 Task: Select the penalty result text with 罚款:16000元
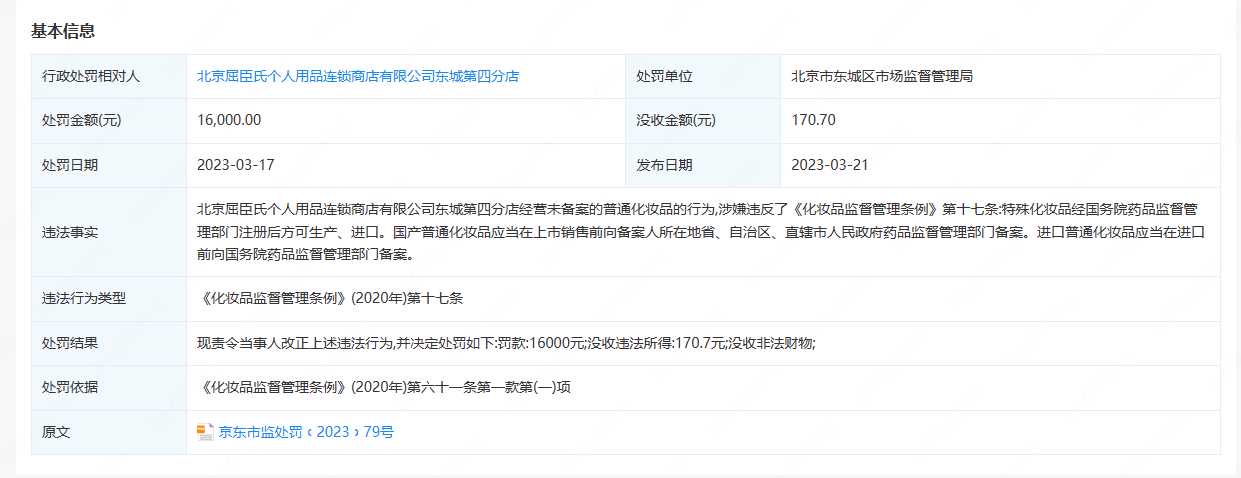[507, 343]
